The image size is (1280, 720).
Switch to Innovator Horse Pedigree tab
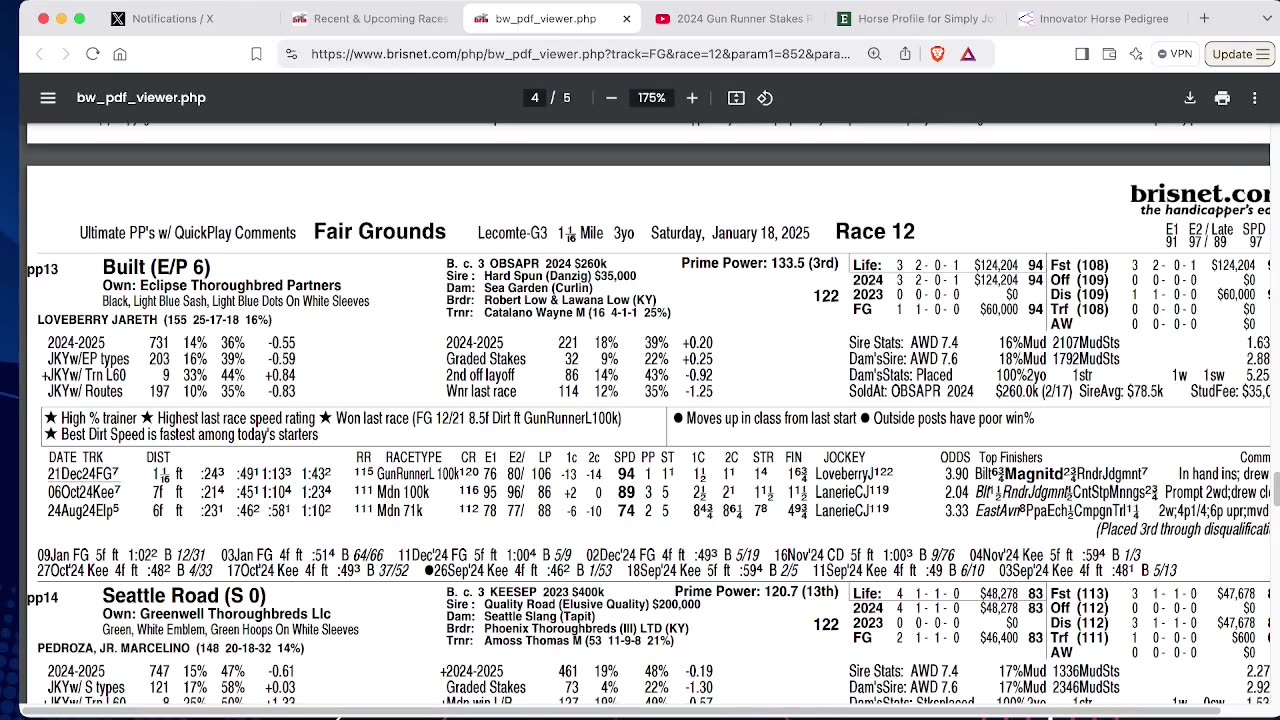[1096, 18]
